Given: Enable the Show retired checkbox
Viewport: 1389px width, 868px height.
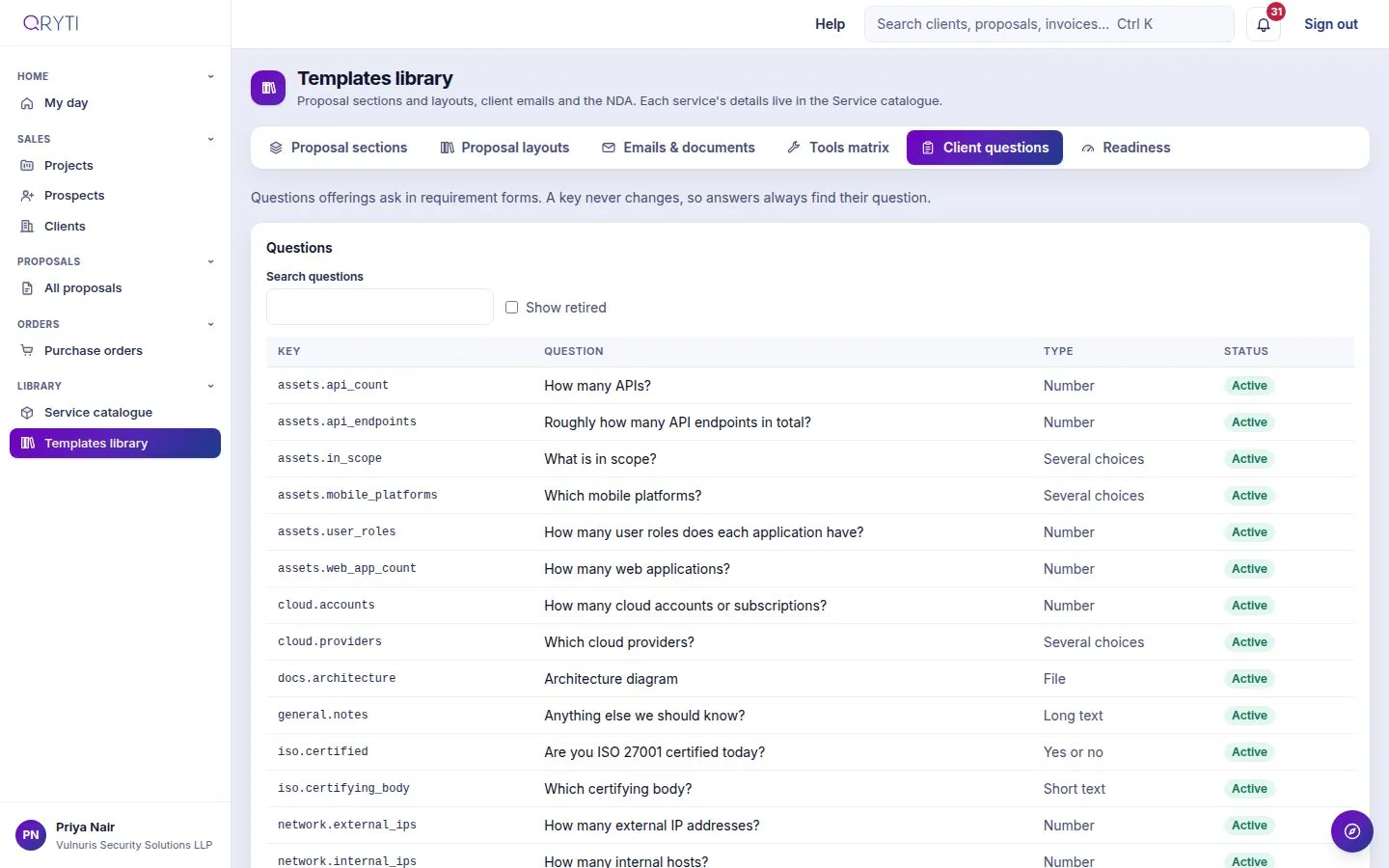Looking at the screenshot, I should pyautogui.click(x=512, y=308).
